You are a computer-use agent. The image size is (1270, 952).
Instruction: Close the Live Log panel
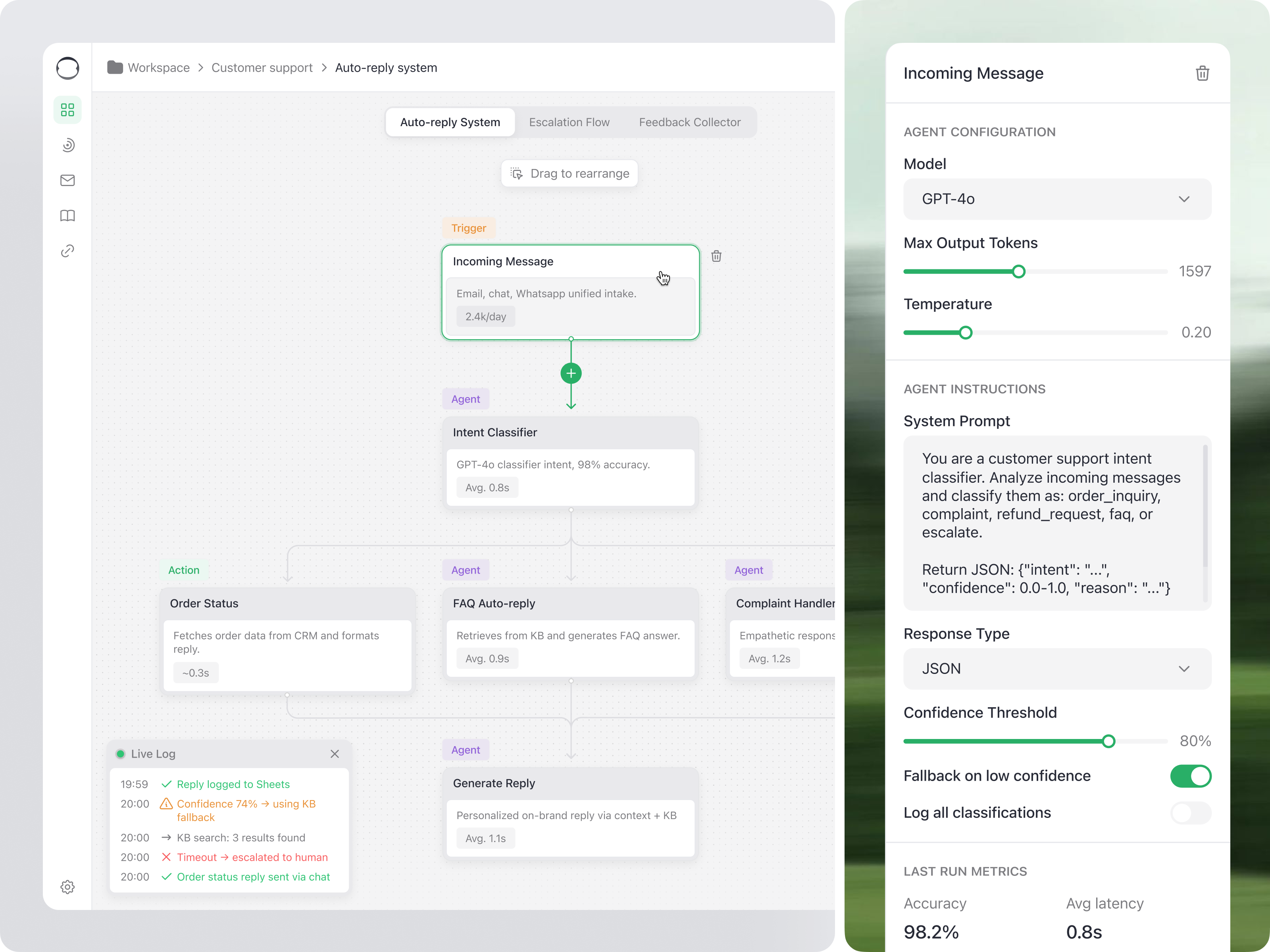tap(335, 754)
